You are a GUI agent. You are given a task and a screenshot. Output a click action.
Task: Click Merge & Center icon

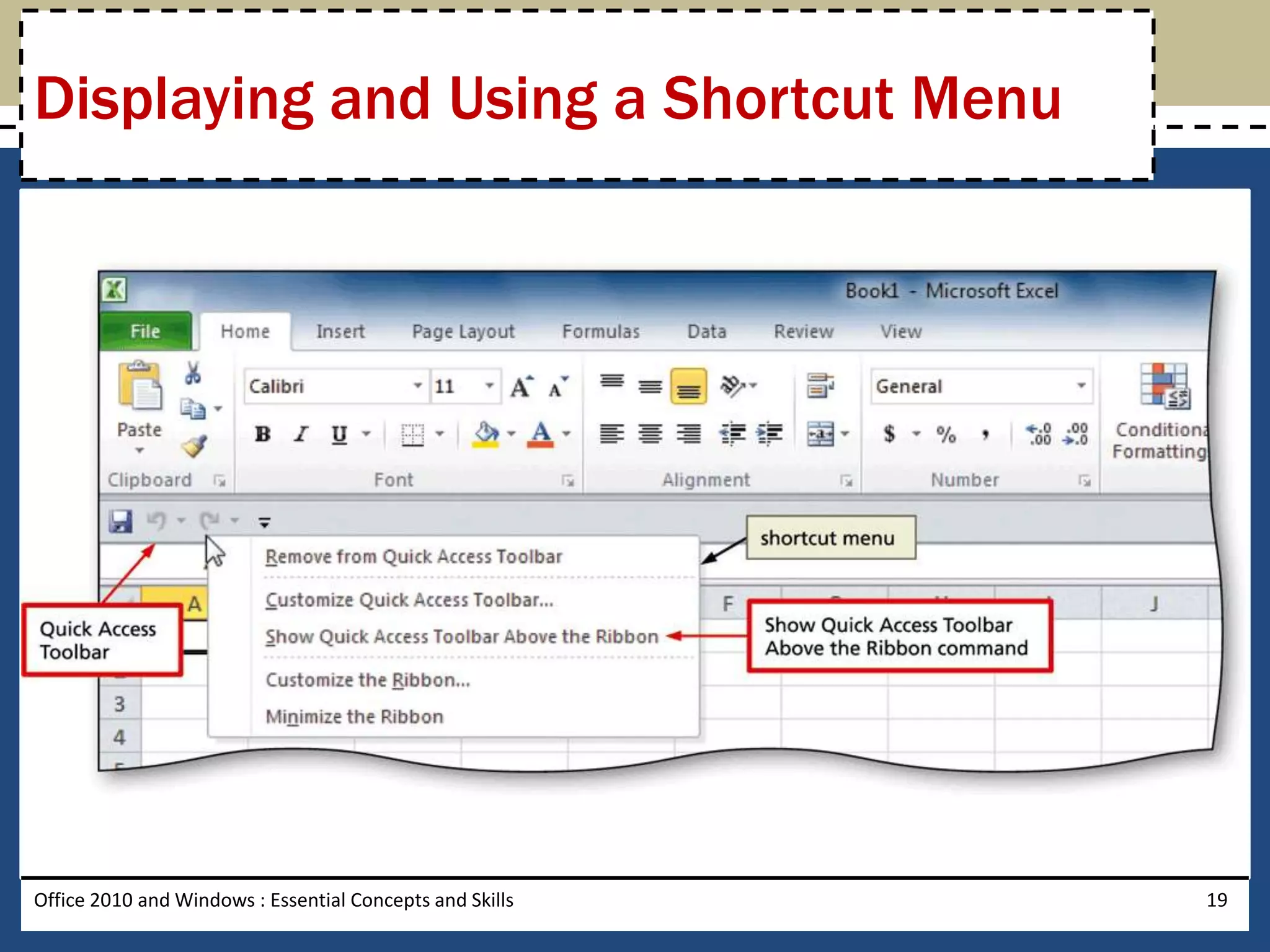click(x=821, y=434)
